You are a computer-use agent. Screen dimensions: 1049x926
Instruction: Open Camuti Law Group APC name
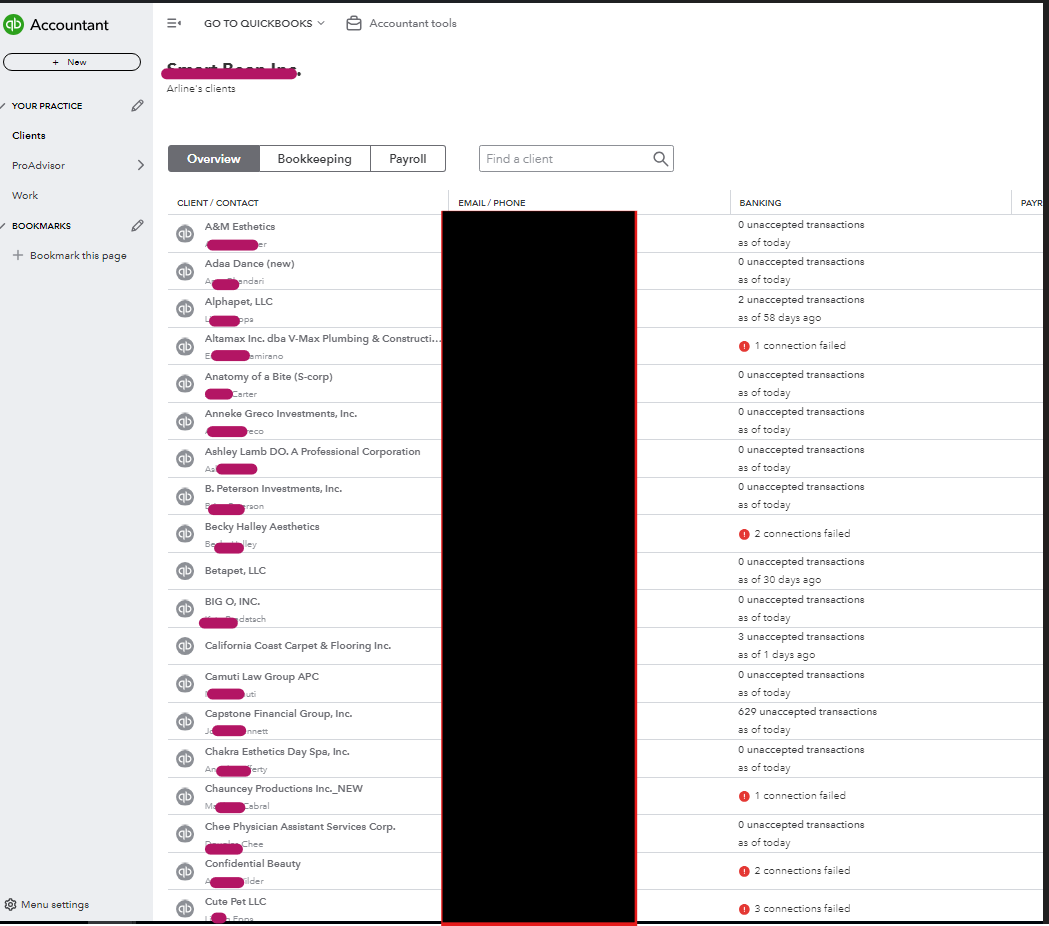click(262, 676)
